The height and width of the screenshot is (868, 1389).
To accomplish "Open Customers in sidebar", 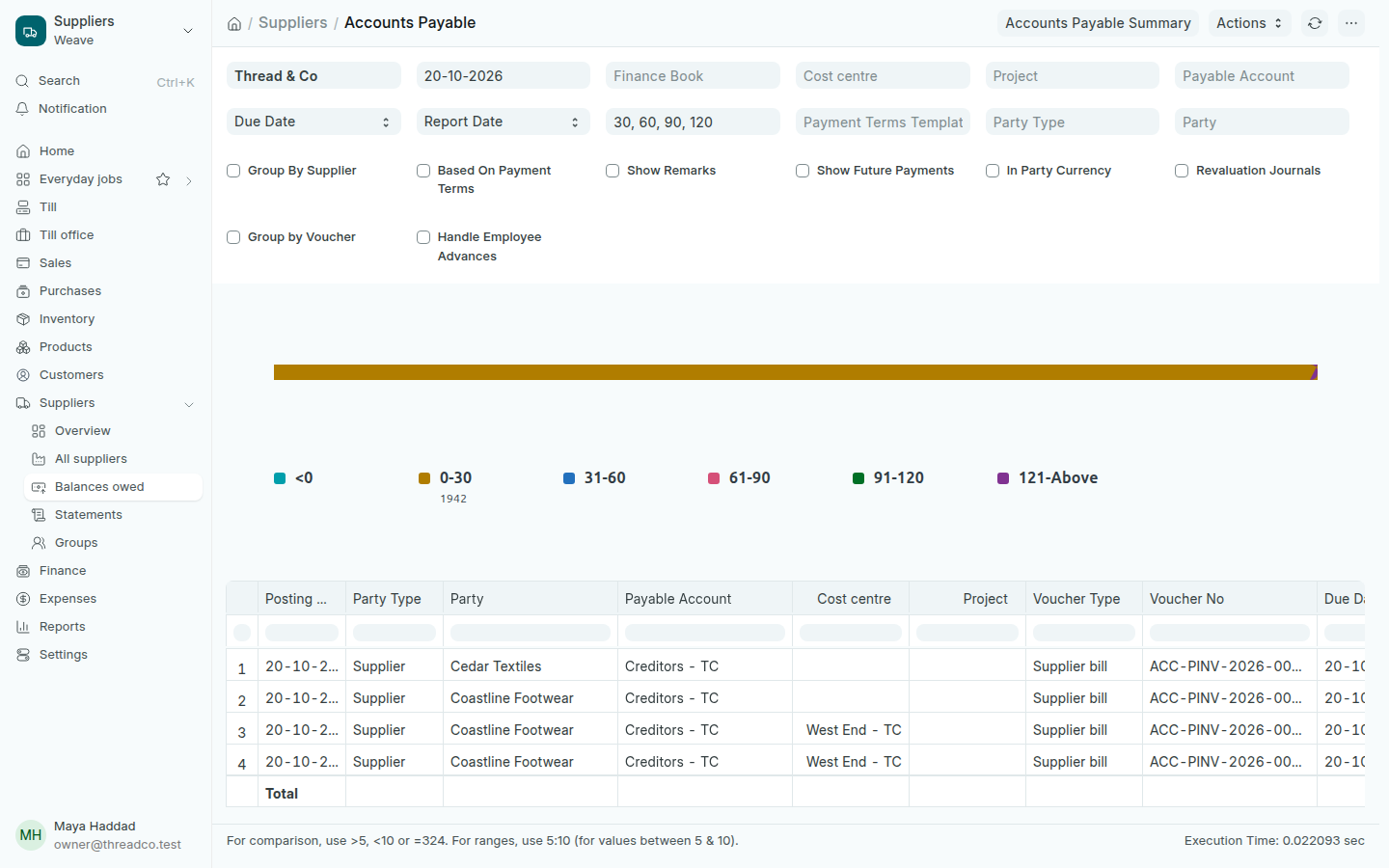I will pos(71,375).
